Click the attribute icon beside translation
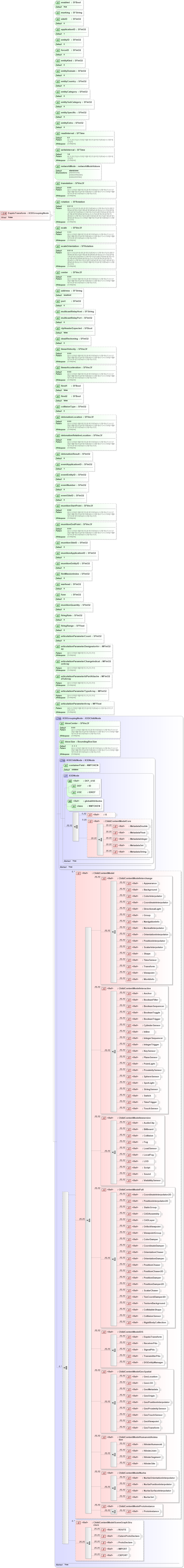The height and width of the screenshot is (1568, 184). pos(58,183)
